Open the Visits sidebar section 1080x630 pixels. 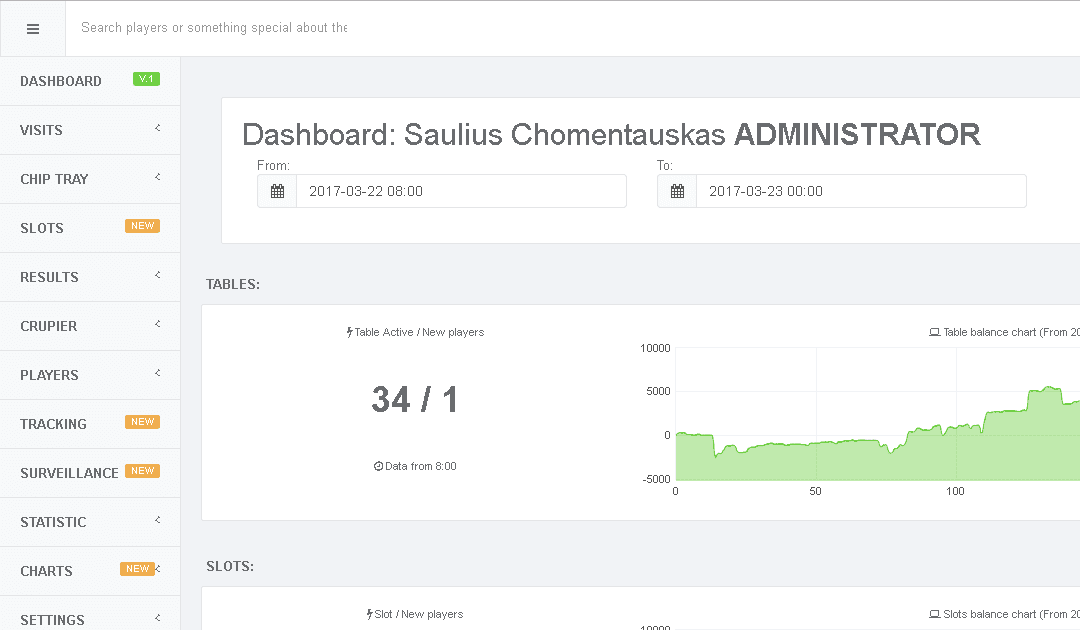pos(90,130)
